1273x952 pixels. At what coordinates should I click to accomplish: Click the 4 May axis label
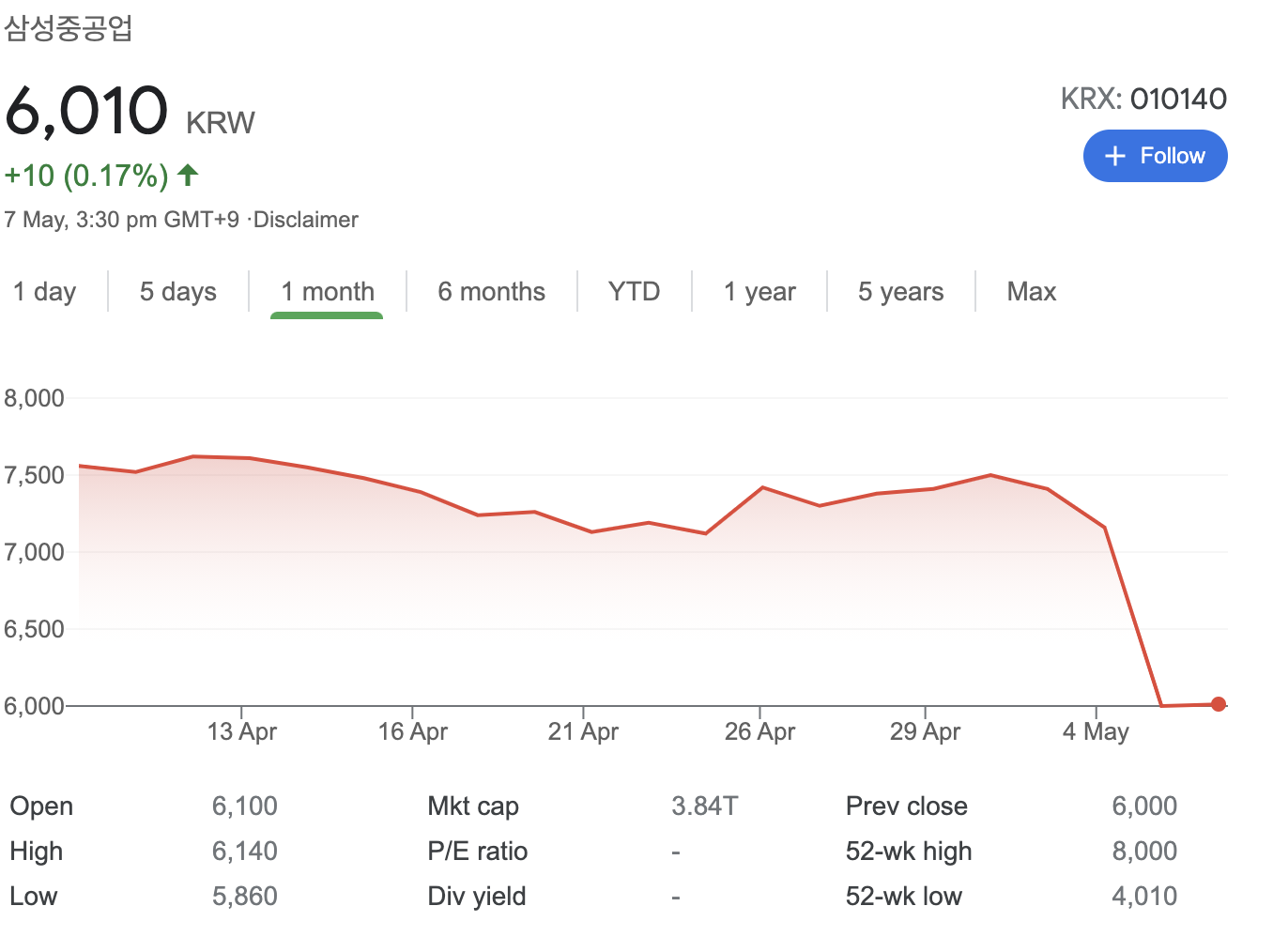1096,731
